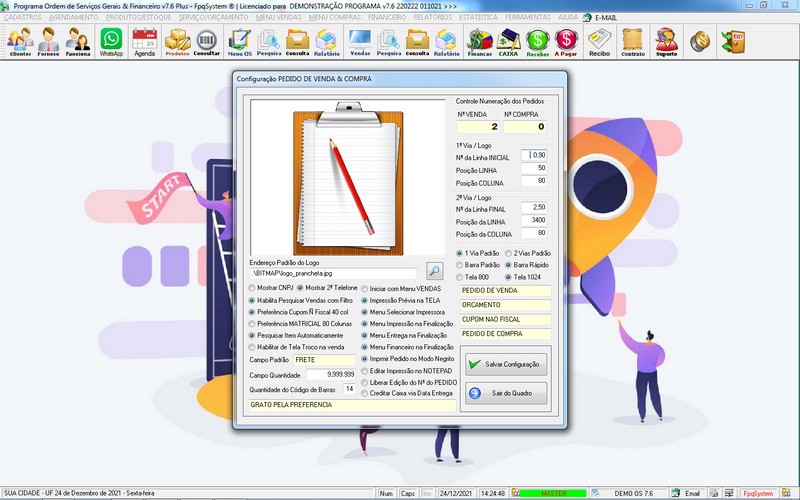
Task: Select the Mostrar CNPJ radio option
Action: click(253, 287)
